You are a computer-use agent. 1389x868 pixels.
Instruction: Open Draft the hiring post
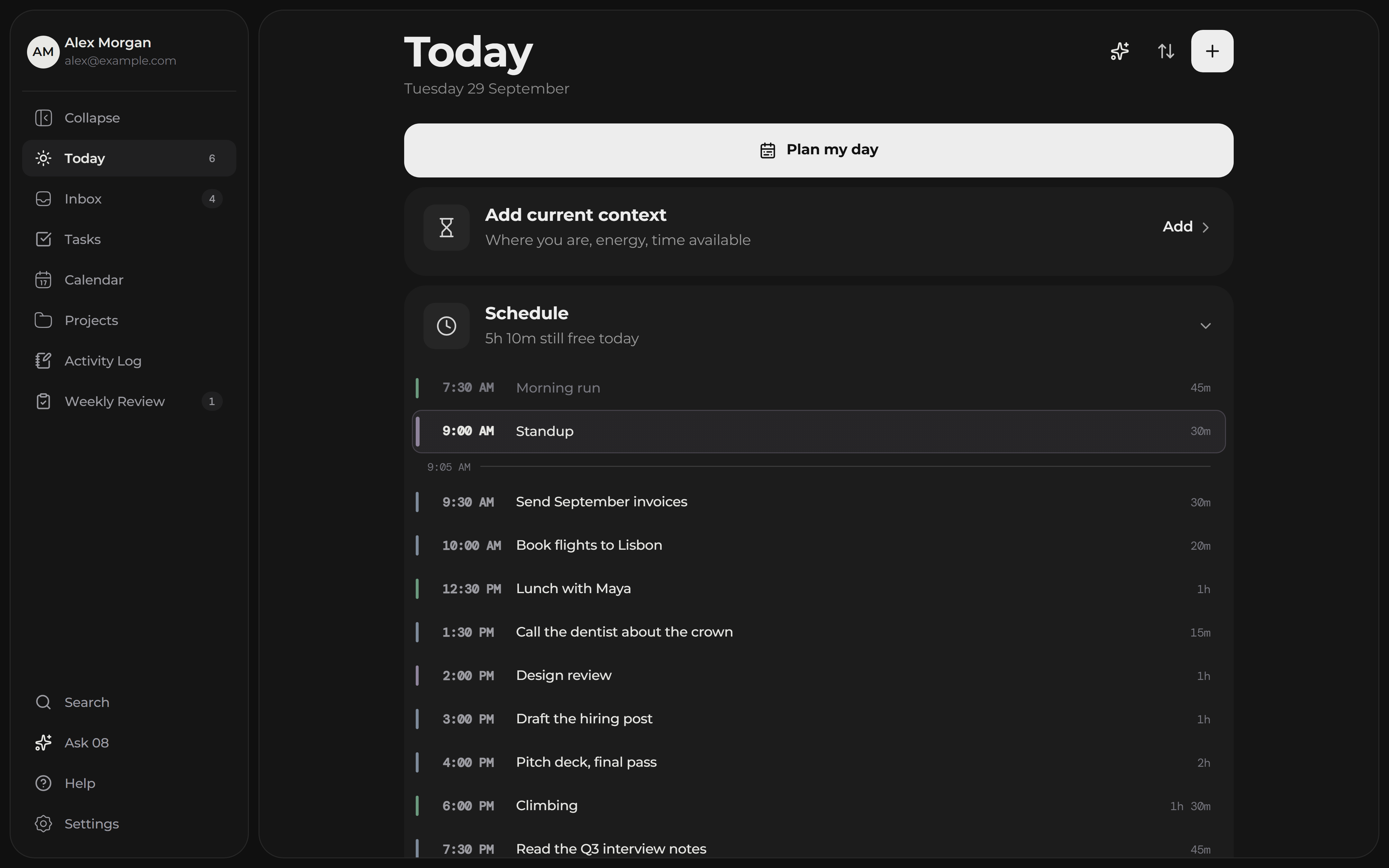pos(819,719)
